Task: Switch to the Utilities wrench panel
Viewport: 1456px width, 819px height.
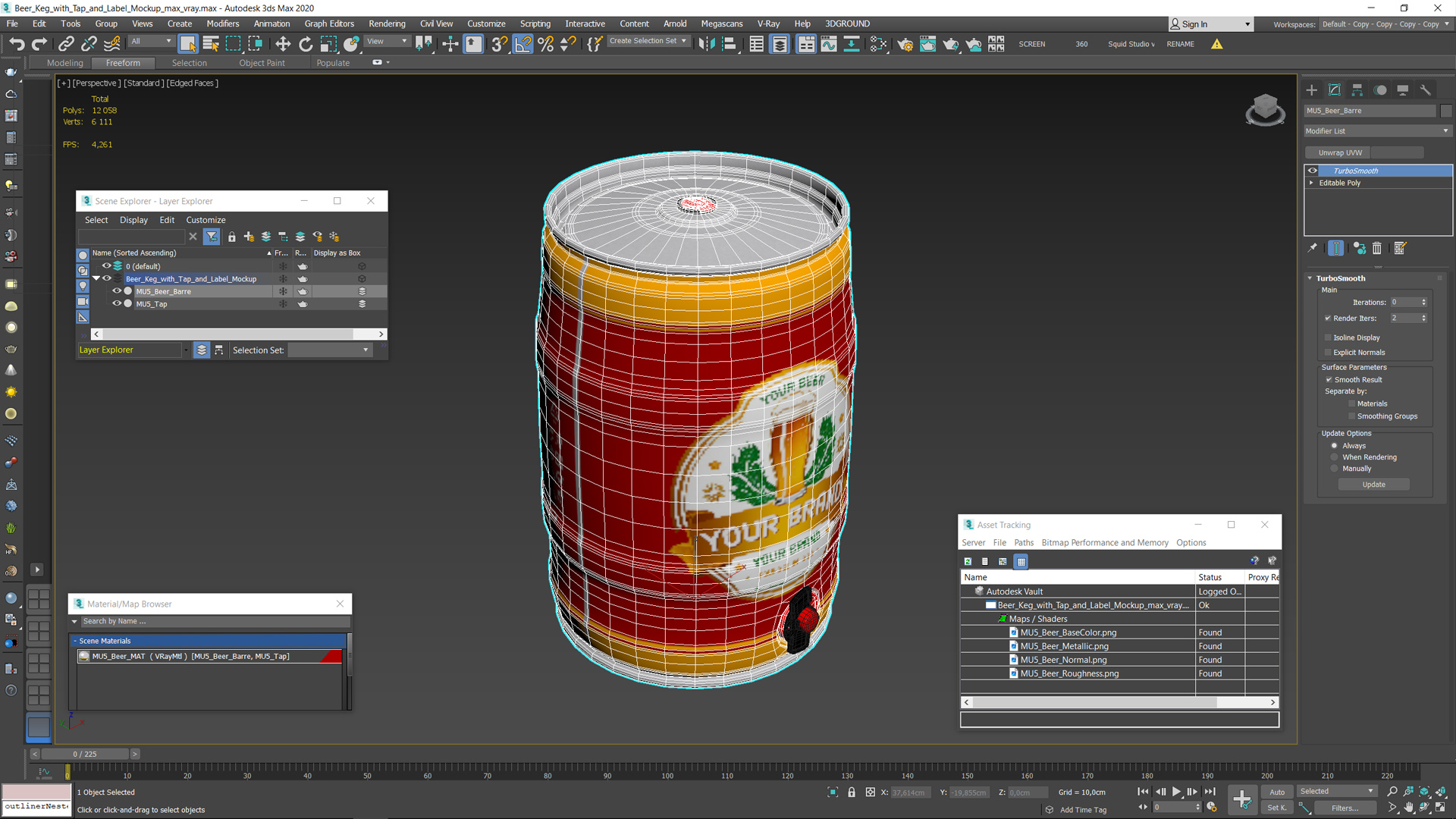Action: point(1426,89)
